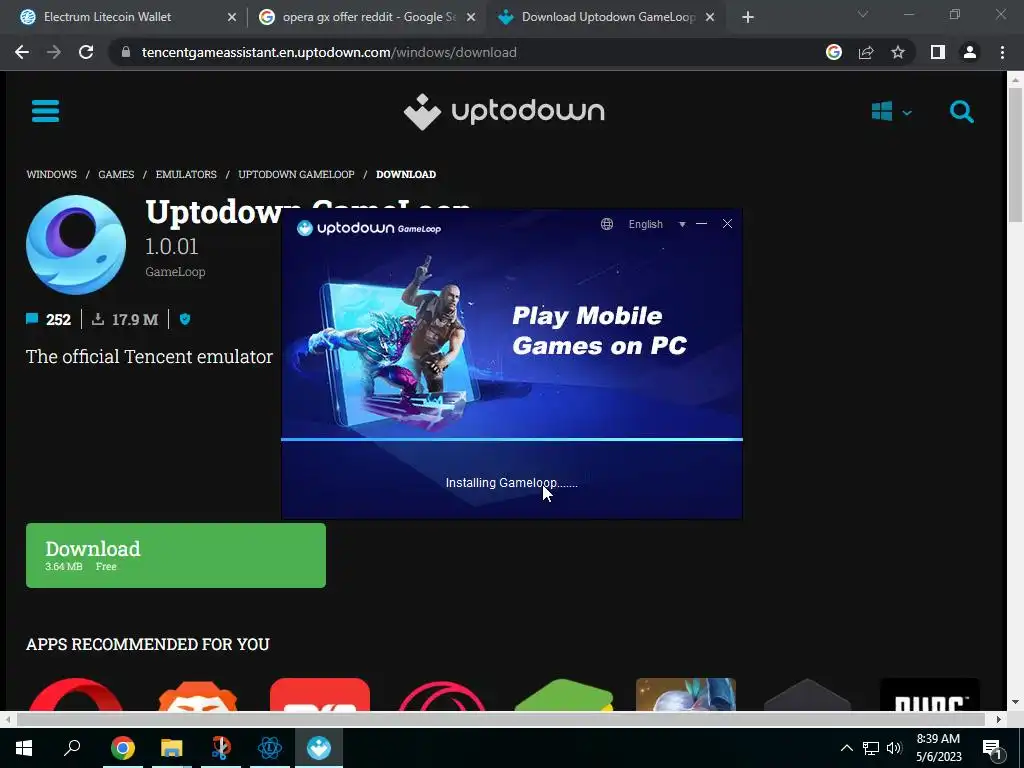This screenshot has width=1024, height=768.
Task: Click the horizontal page scrollbar
Action: point(502,719)
